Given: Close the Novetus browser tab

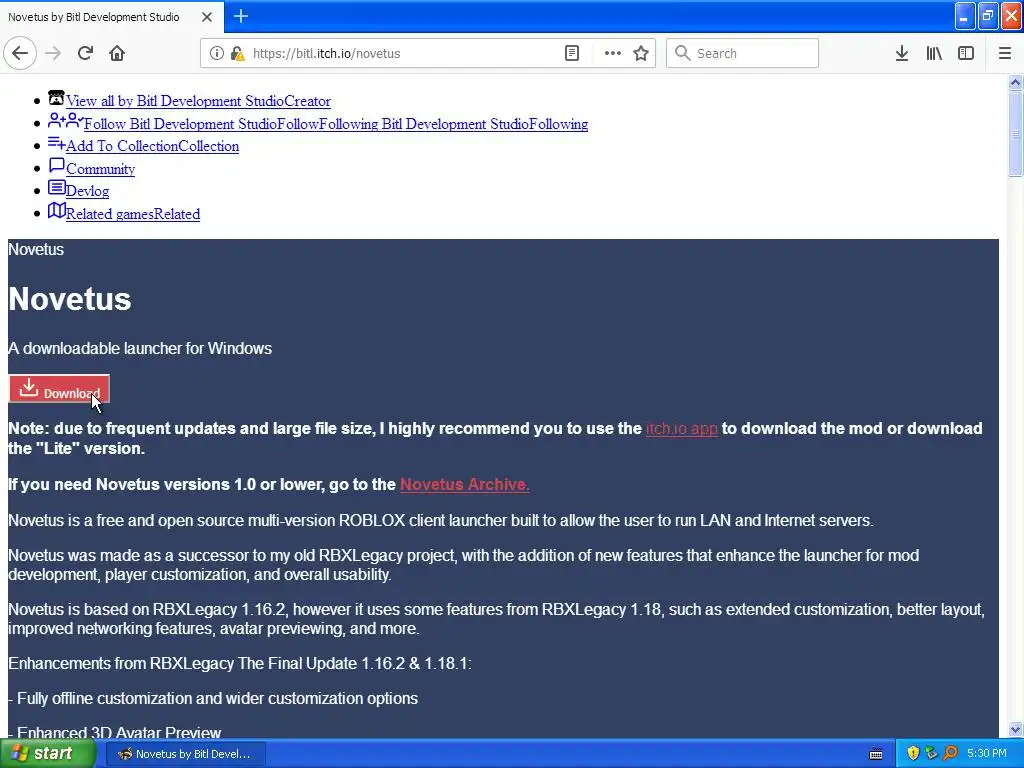Looking at the screenshot, I should [x=207, y=17].
